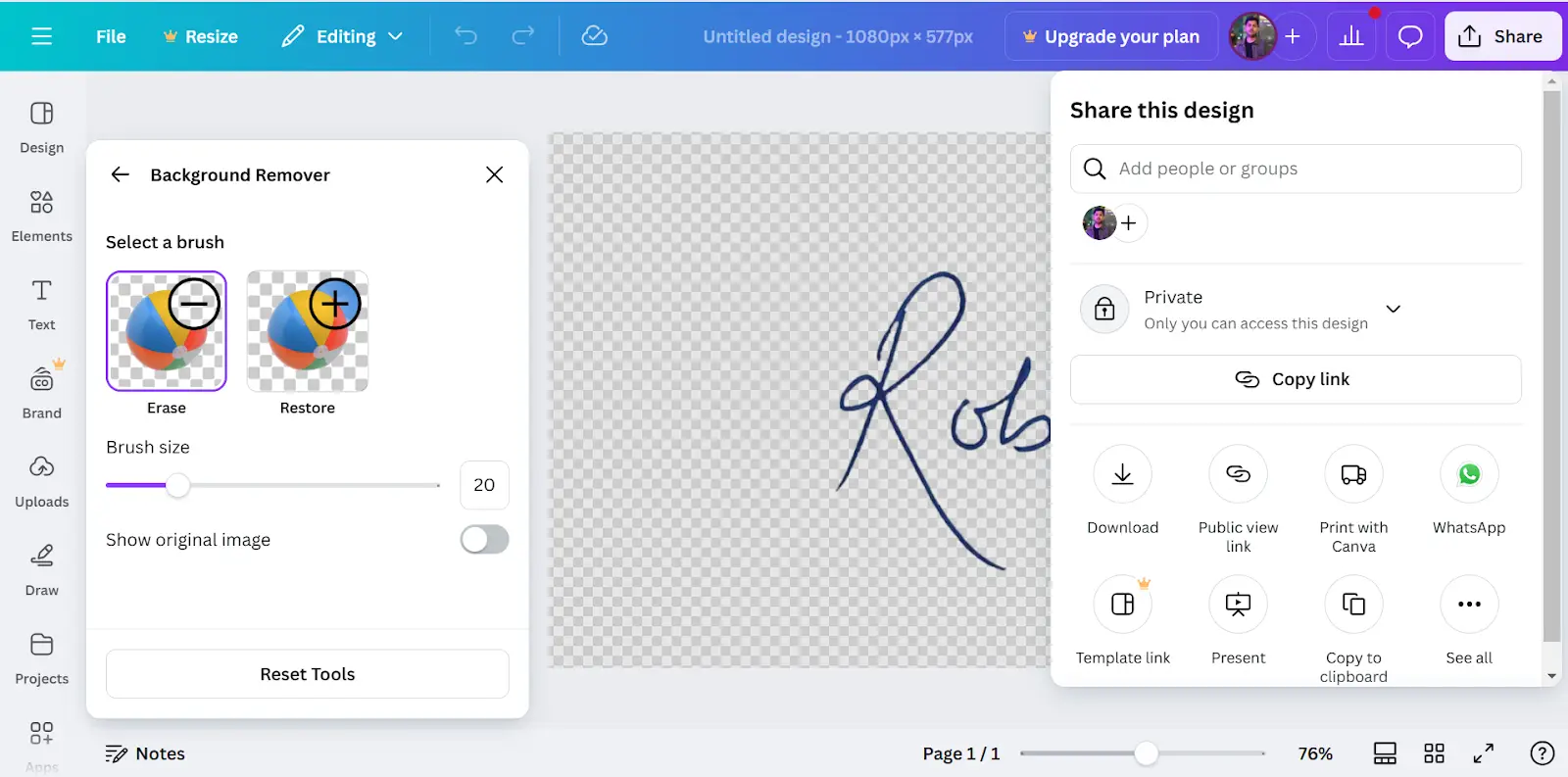Click the brush size value field
The image size is (1568, 777).
coord(484,485)
